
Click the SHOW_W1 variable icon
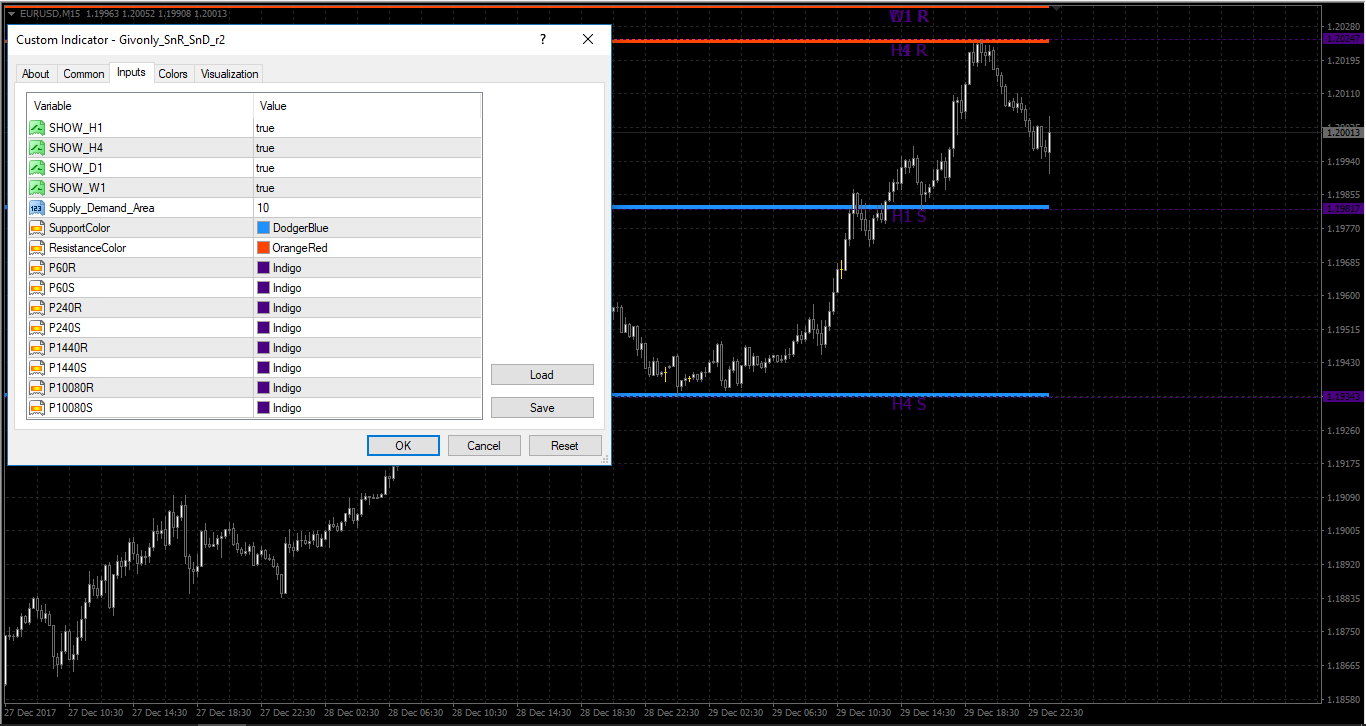point(37,188)
